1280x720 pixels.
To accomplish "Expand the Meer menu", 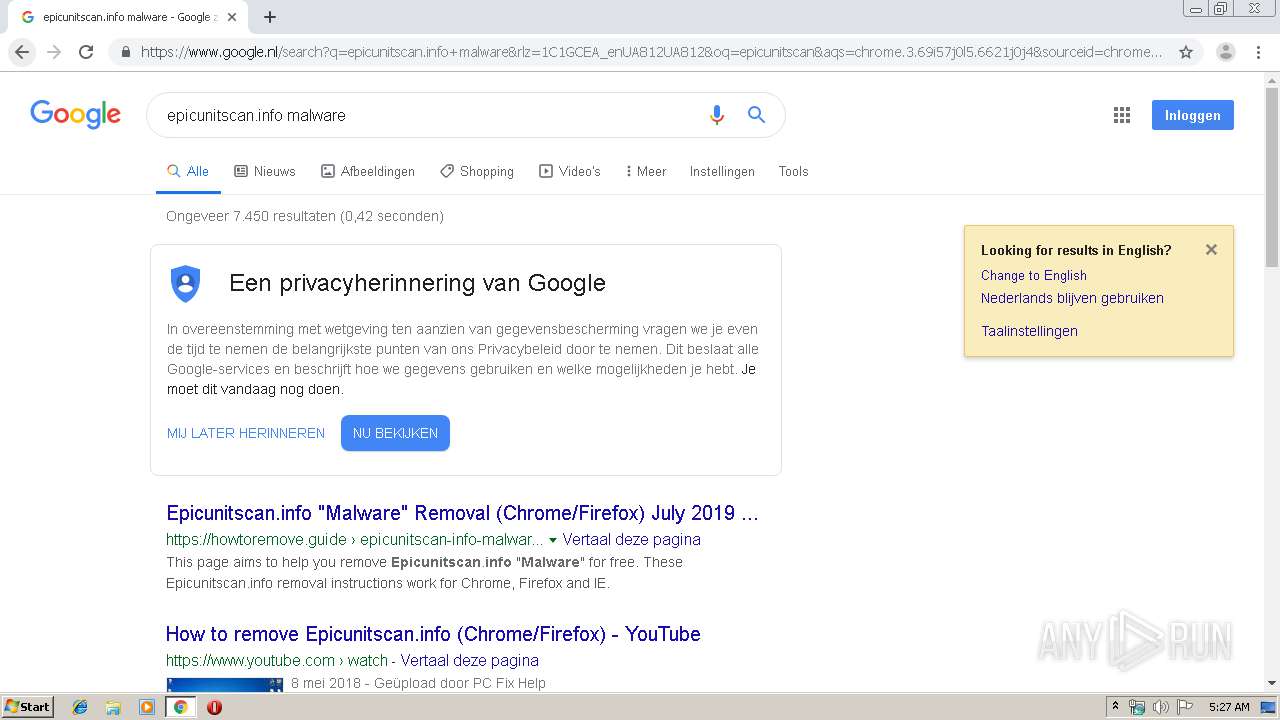I will click(645, 171).
